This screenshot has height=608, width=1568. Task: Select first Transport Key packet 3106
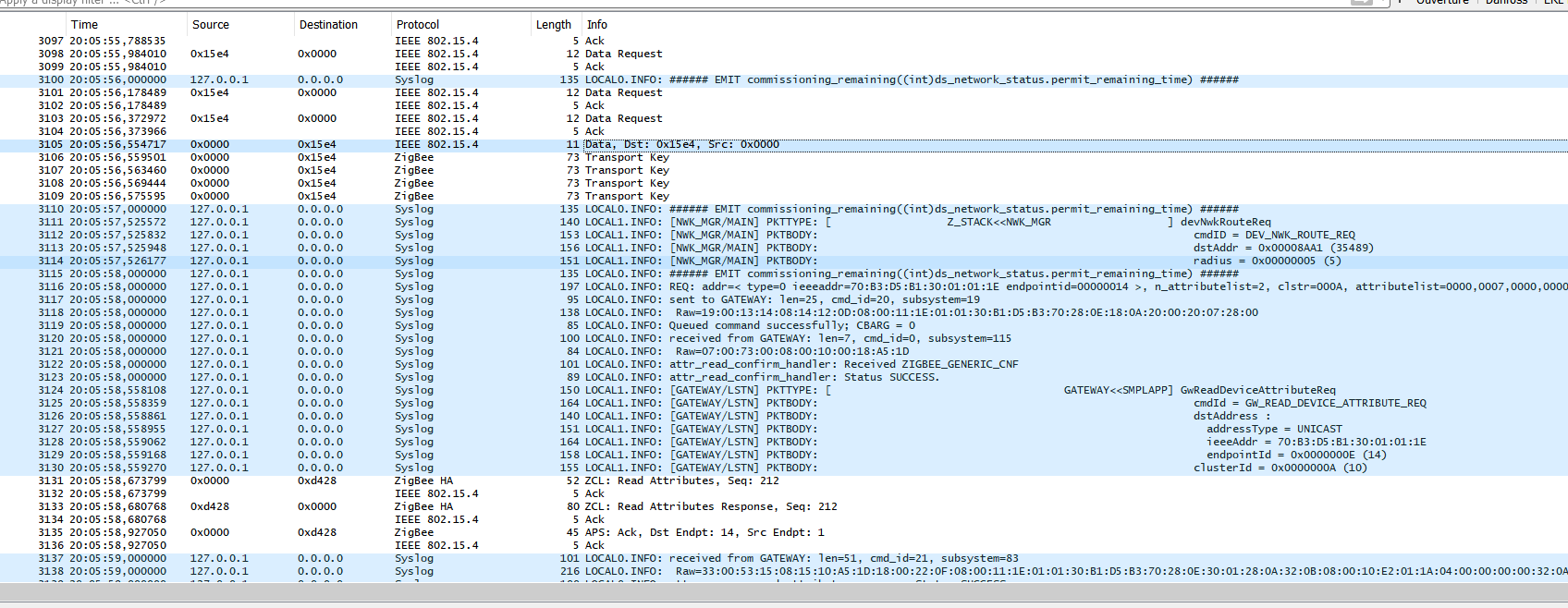point(784,157)
